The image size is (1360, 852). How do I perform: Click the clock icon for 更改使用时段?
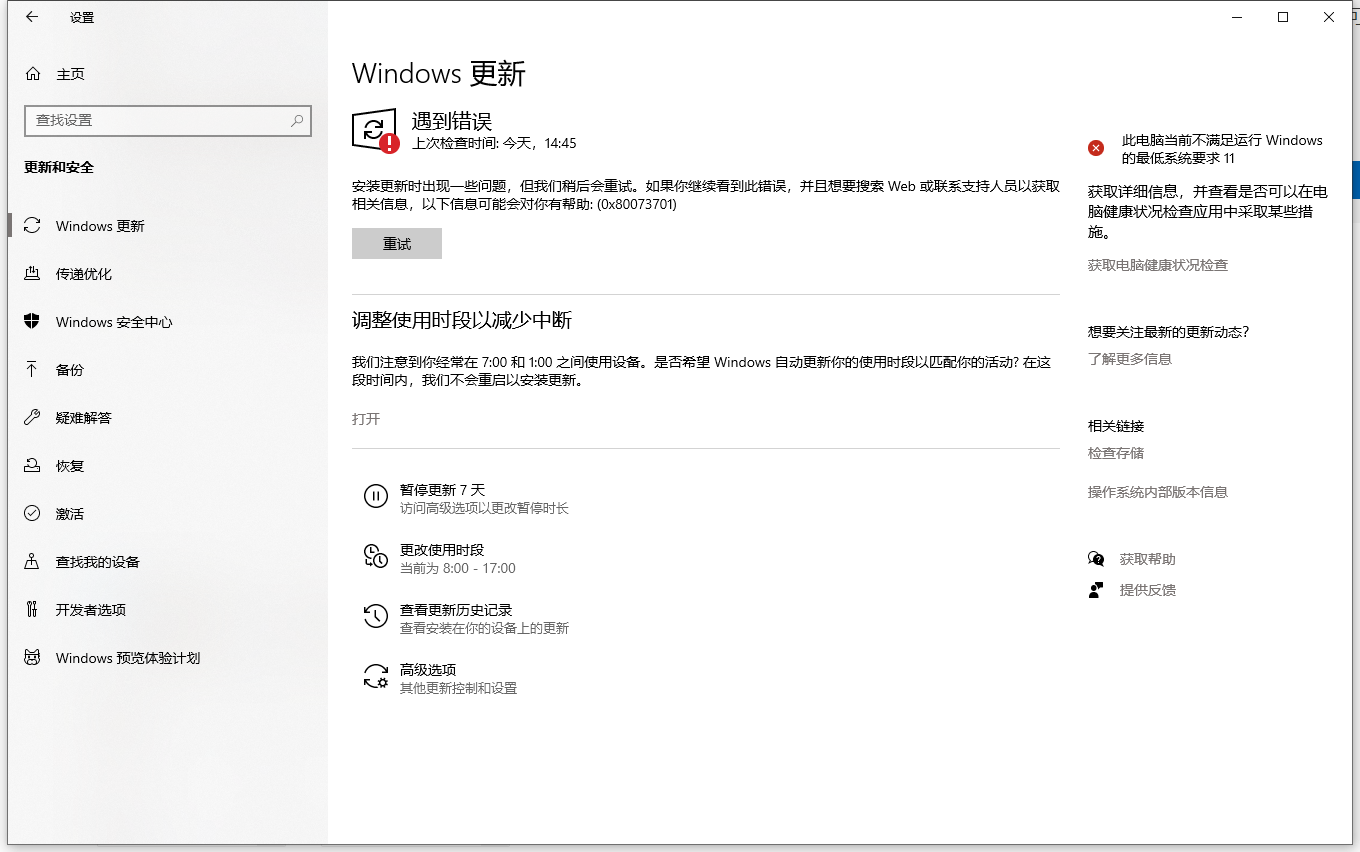[376, 557]
